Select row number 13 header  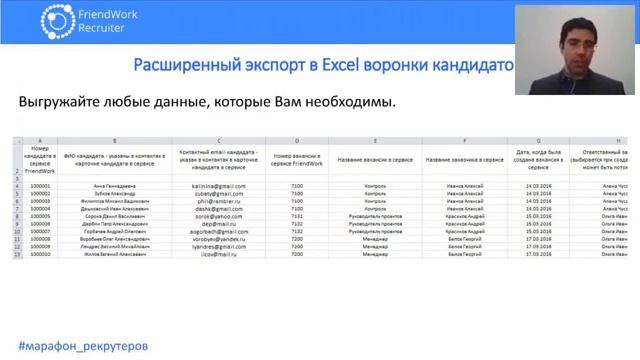pyautogui.click(x=18, y=254)
